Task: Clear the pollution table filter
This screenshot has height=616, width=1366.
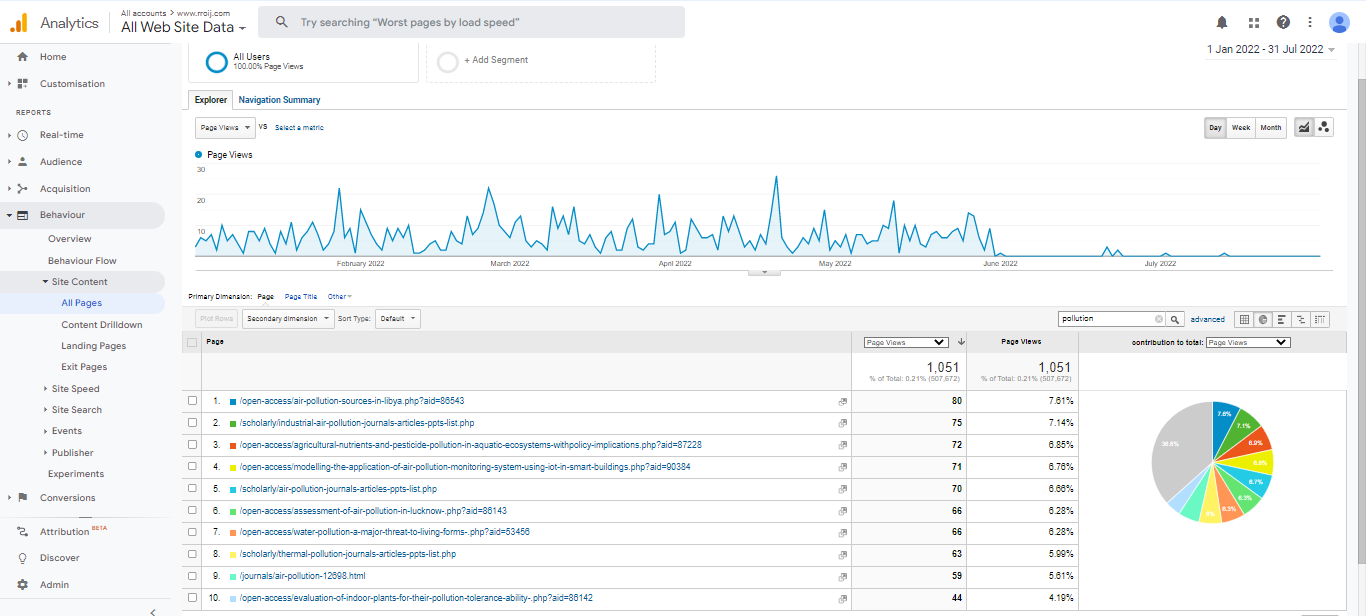Action: [x=1159, y=319]
